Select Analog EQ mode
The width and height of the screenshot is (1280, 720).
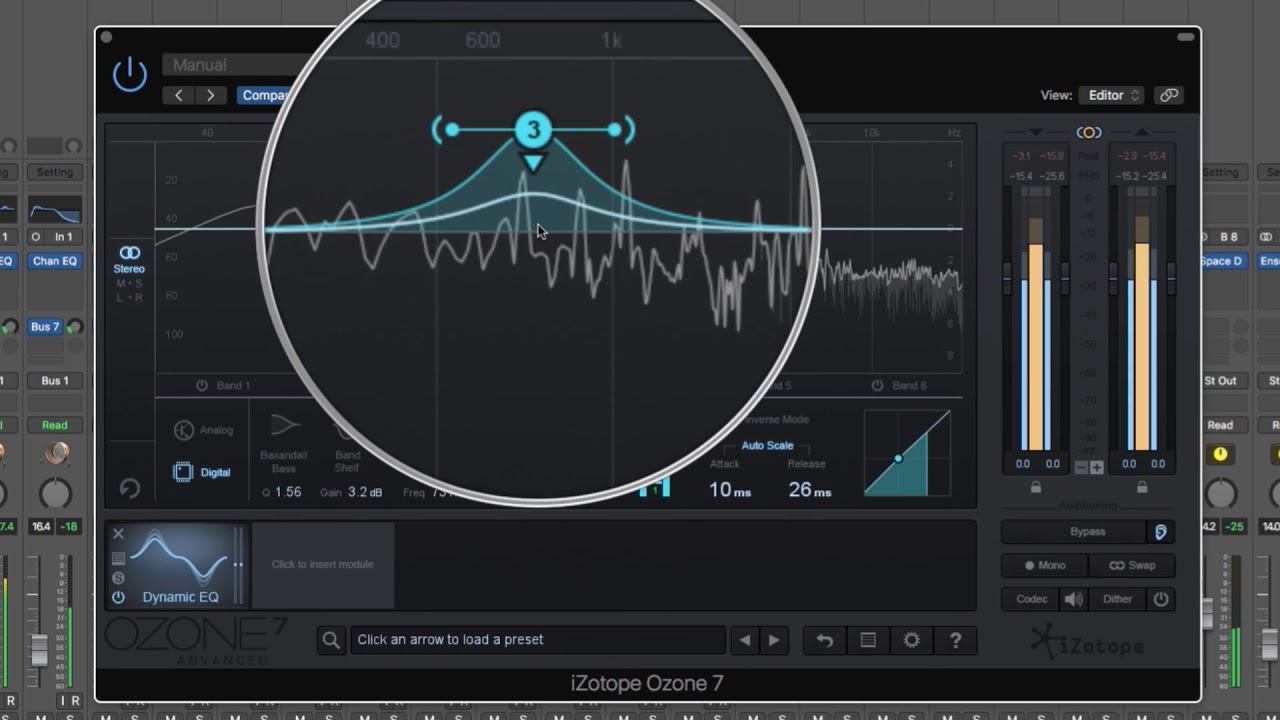(x=203, y=430)
